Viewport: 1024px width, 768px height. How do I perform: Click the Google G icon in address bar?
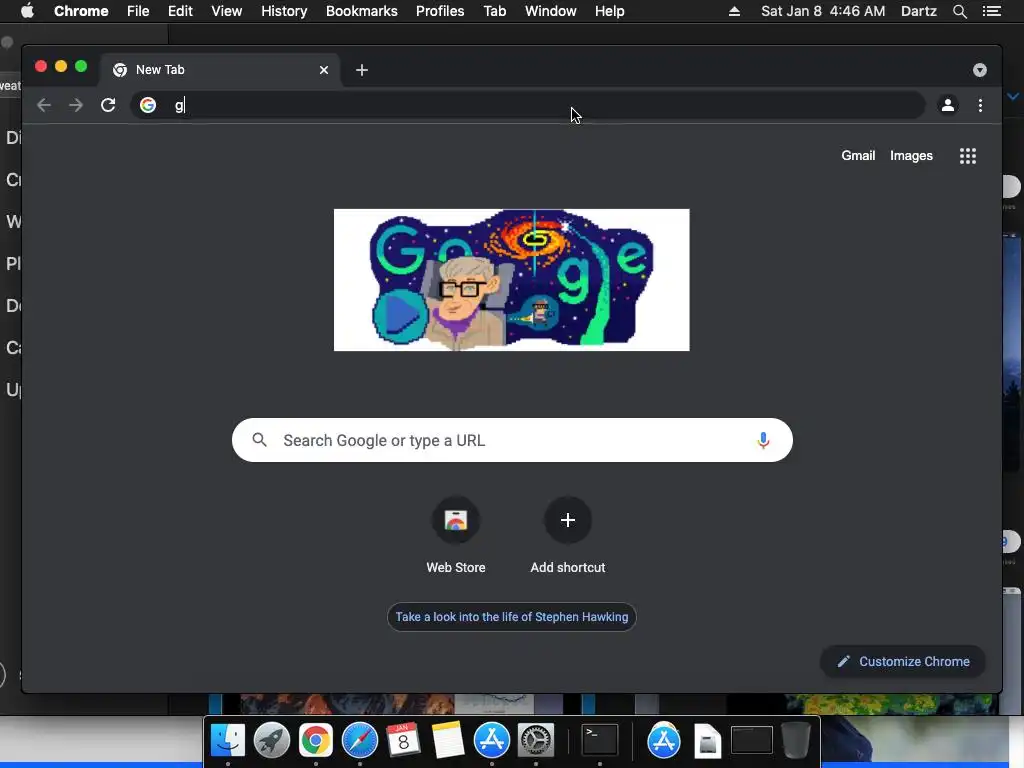coord(148,105)
